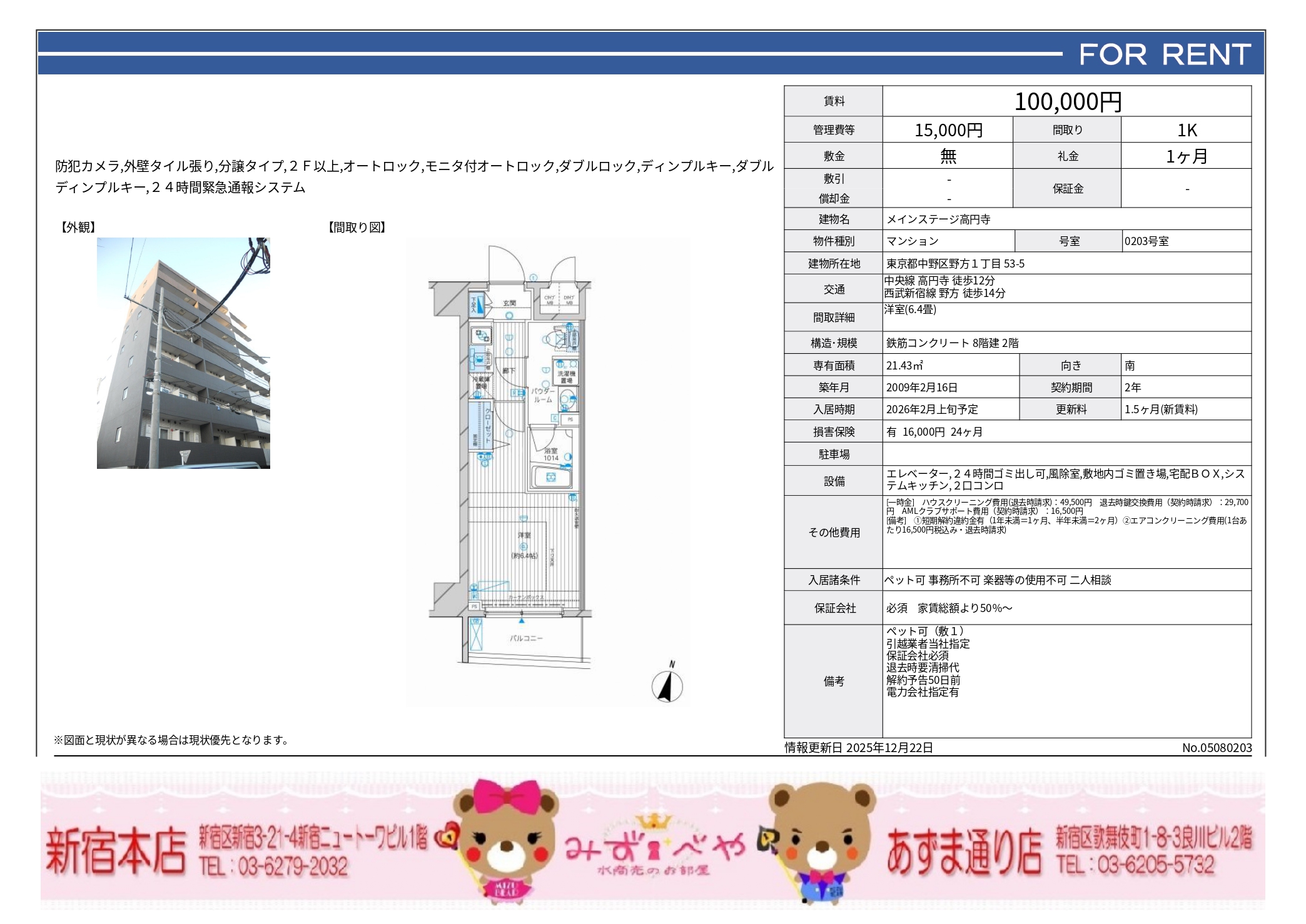Click the 浴室 1014 label on floor plan

pyautogui.click(x=550, y=454)
